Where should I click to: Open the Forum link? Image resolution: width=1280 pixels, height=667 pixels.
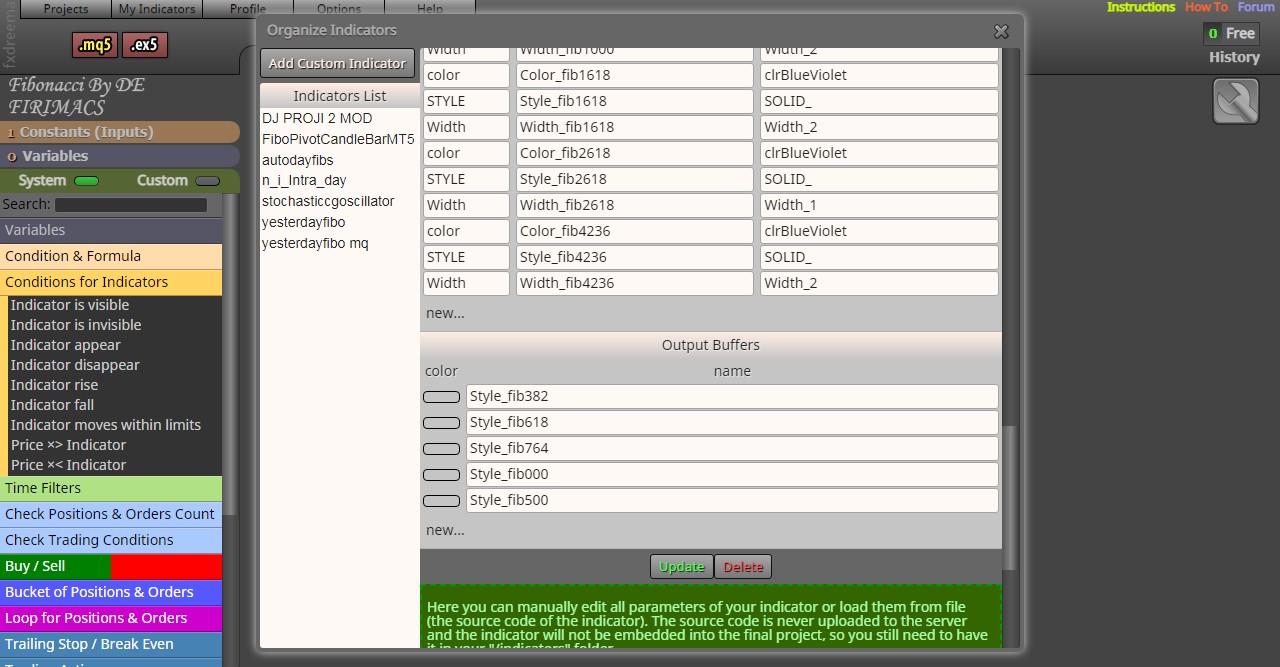point(1256,7)
